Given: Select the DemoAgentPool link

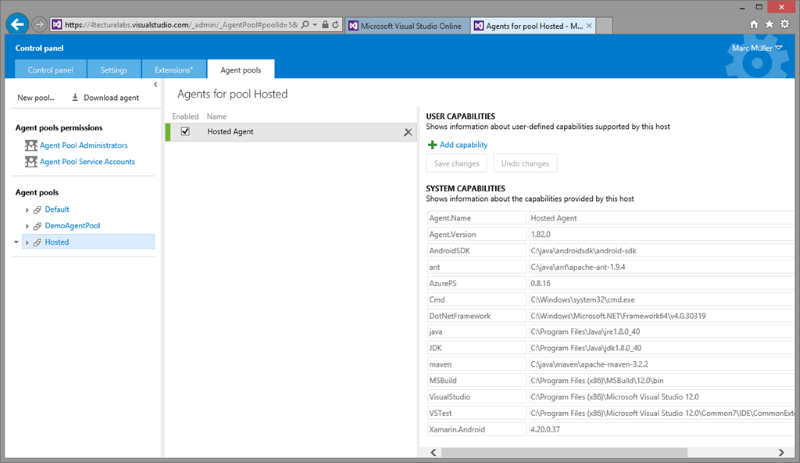Looking at the screenshot, I should click(x=72, y=226).
